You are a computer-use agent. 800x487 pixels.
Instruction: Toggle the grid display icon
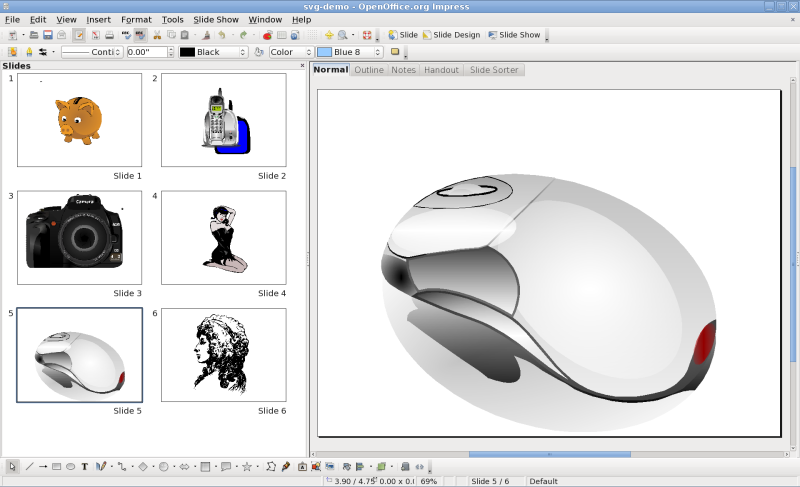(312, 35)
